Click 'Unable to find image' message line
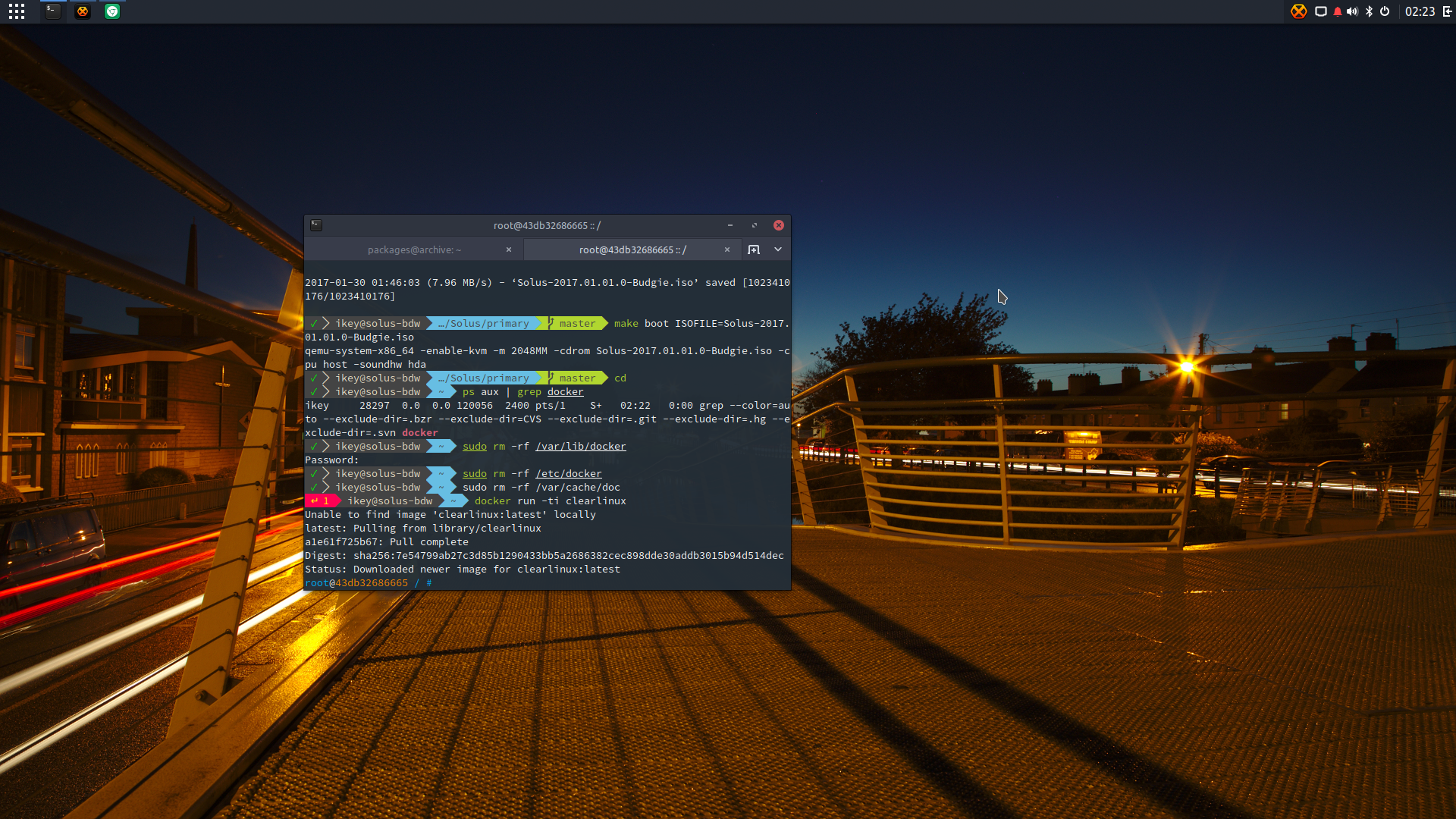 coord(450,515)
